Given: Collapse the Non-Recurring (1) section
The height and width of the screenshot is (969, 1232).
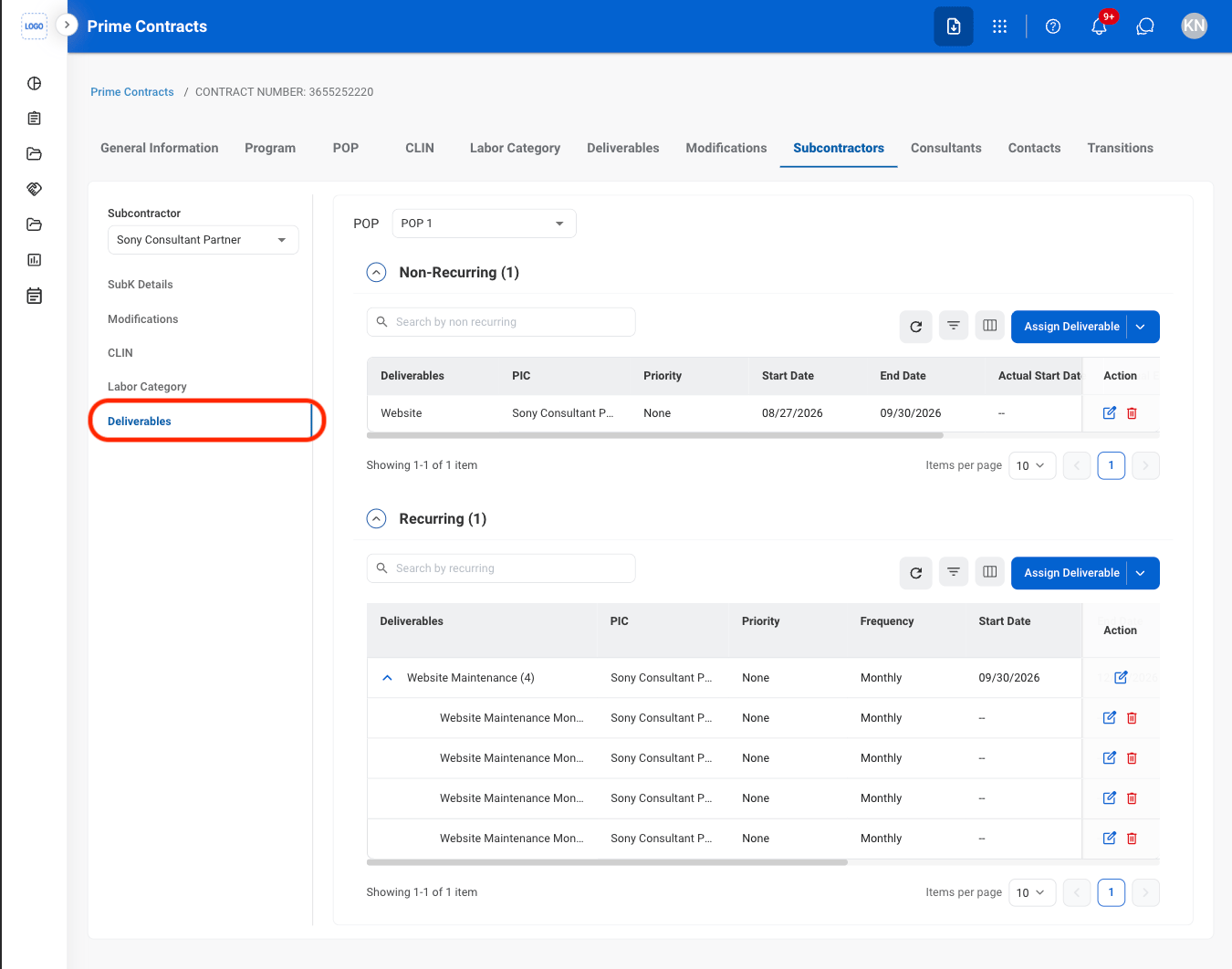Looking at the screenshot, I should point(377,273).
